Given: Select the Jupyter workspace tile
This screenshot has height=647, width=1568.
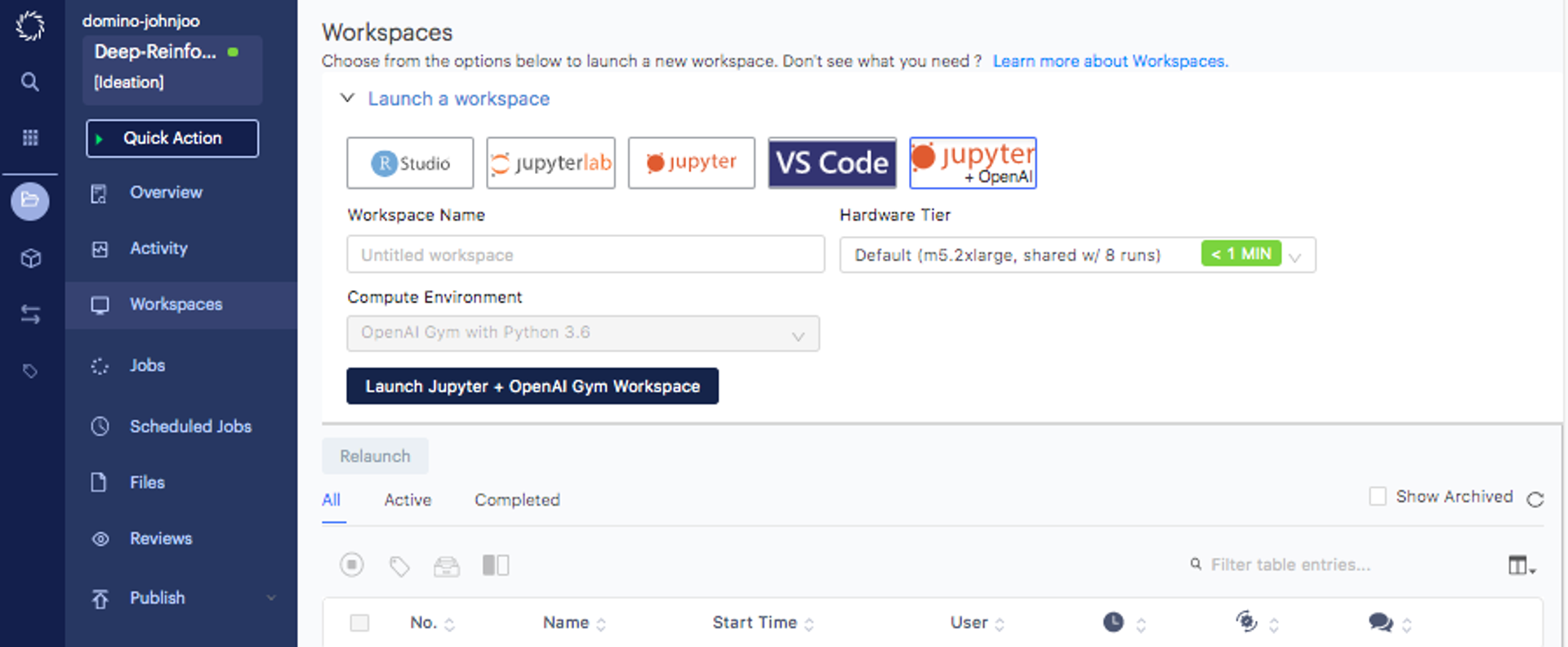Looking at the screenshot, I should tap(691, 163).
